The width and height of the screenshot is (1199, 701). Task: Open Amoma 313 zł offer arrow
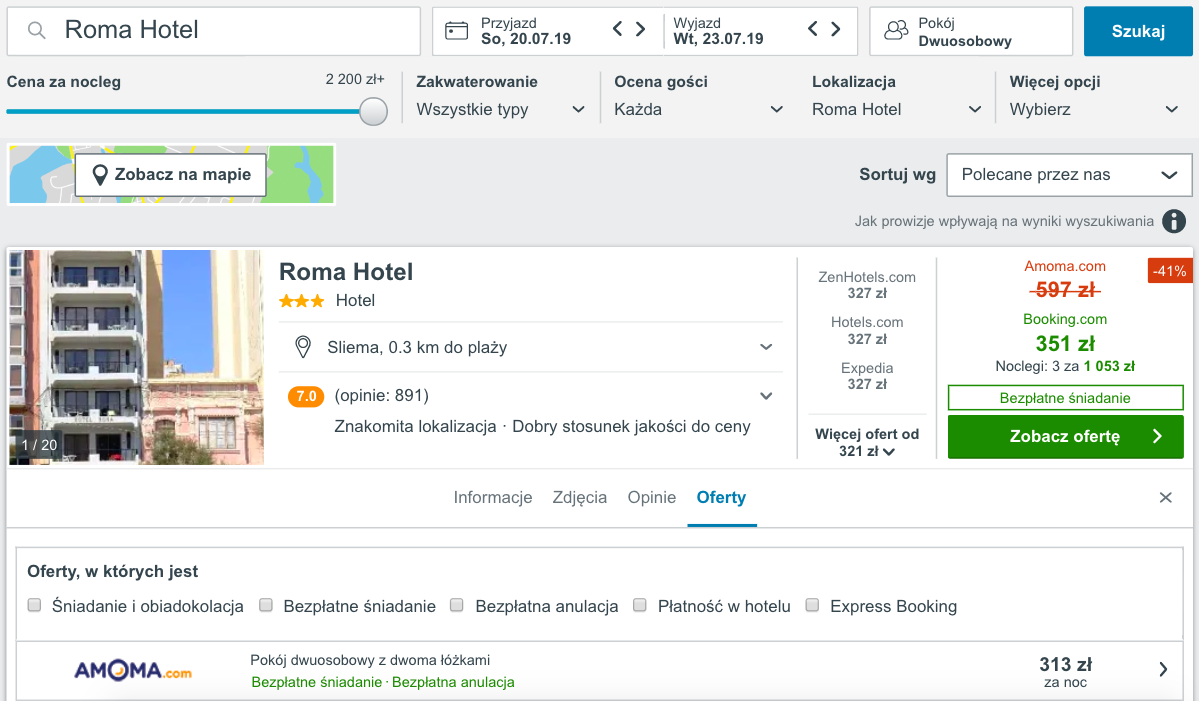tap(1163, 670)
